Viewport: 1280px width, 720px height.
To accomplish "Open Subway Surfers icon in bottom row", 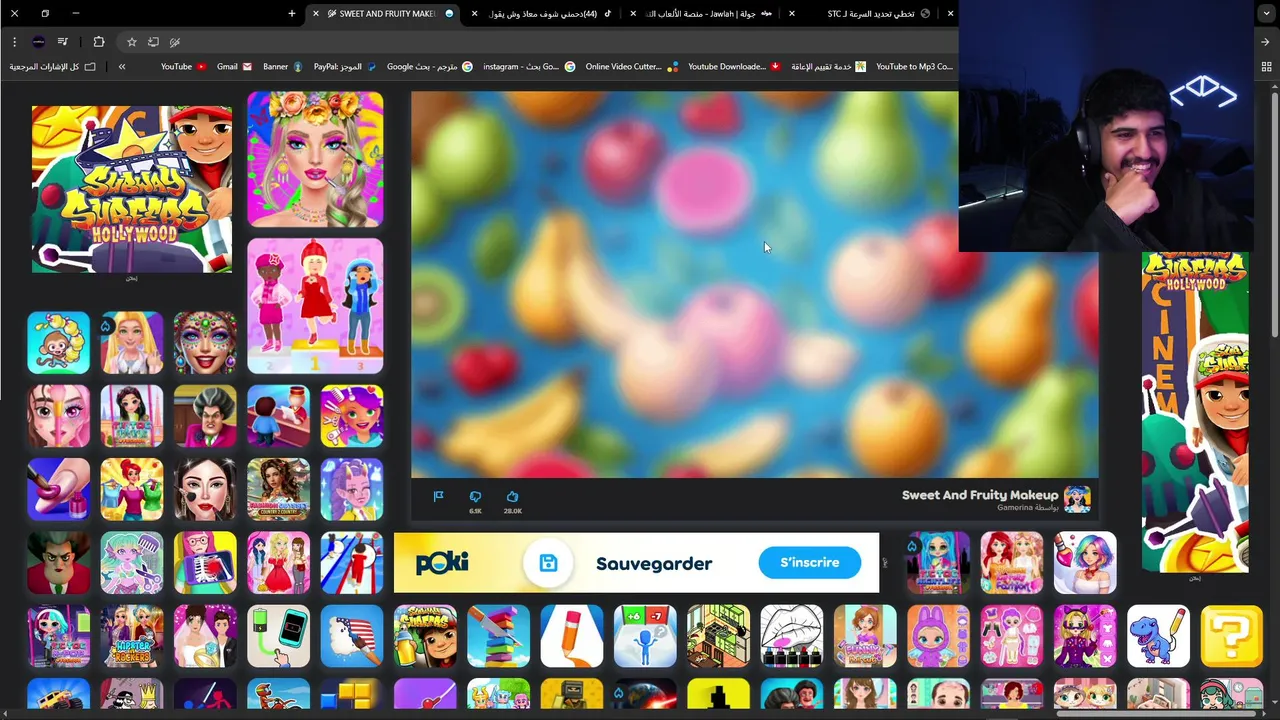I will 425,636.
